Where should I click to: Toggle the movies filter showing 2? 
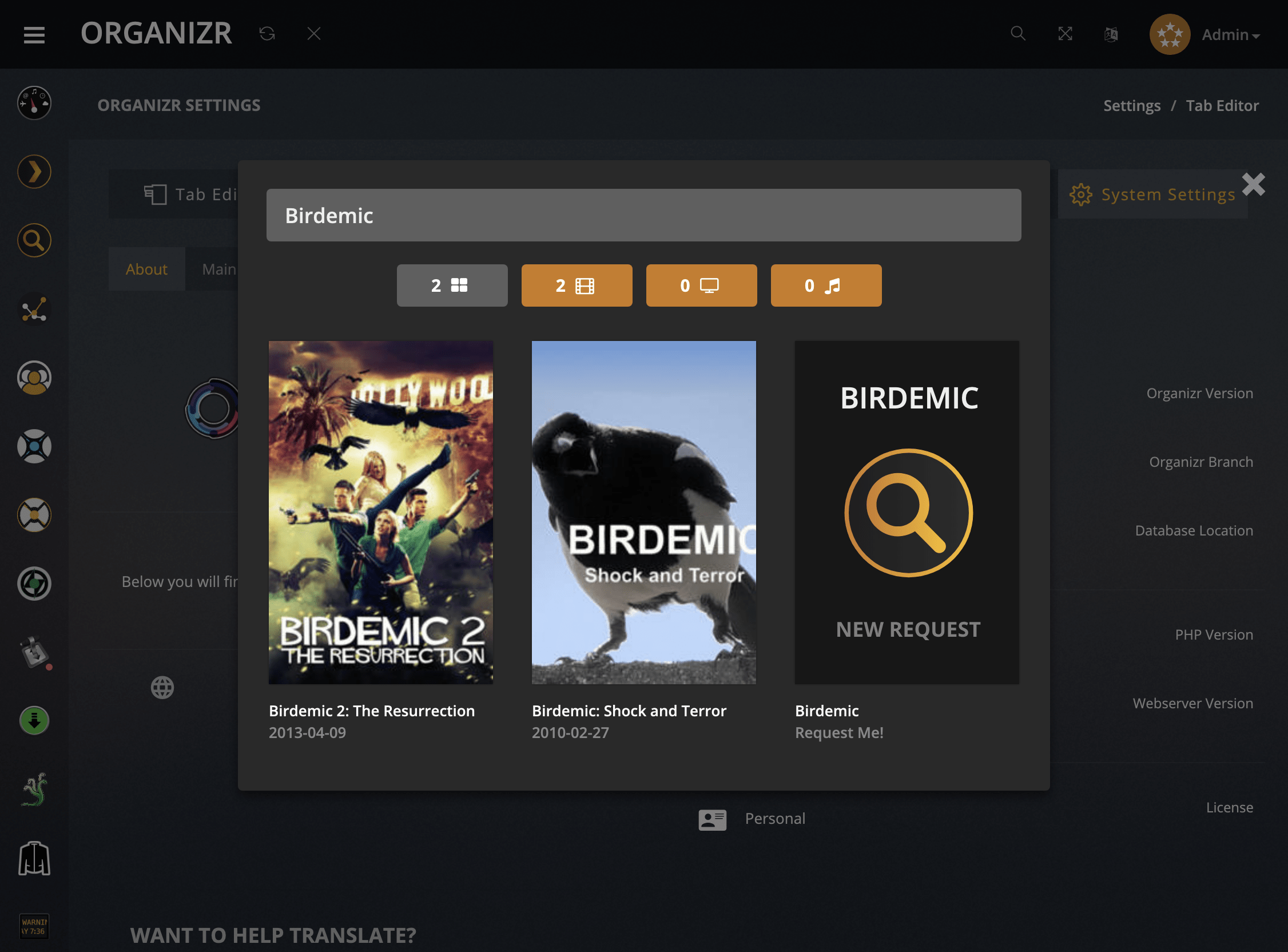(x=577, y=285)
